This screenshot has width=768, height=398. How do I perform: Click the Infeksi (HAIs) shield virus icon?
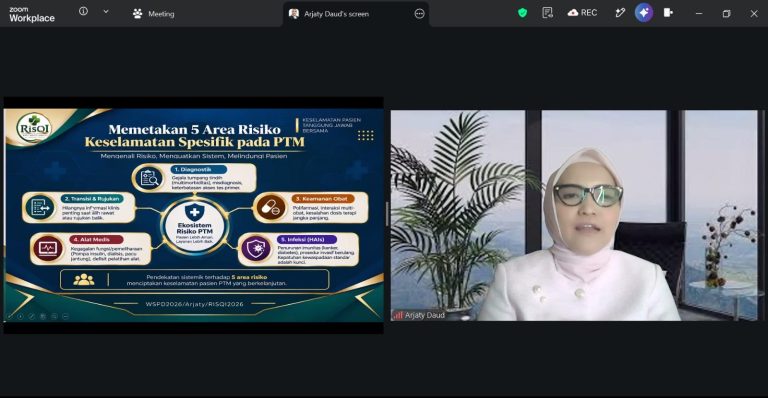point(256,249)
